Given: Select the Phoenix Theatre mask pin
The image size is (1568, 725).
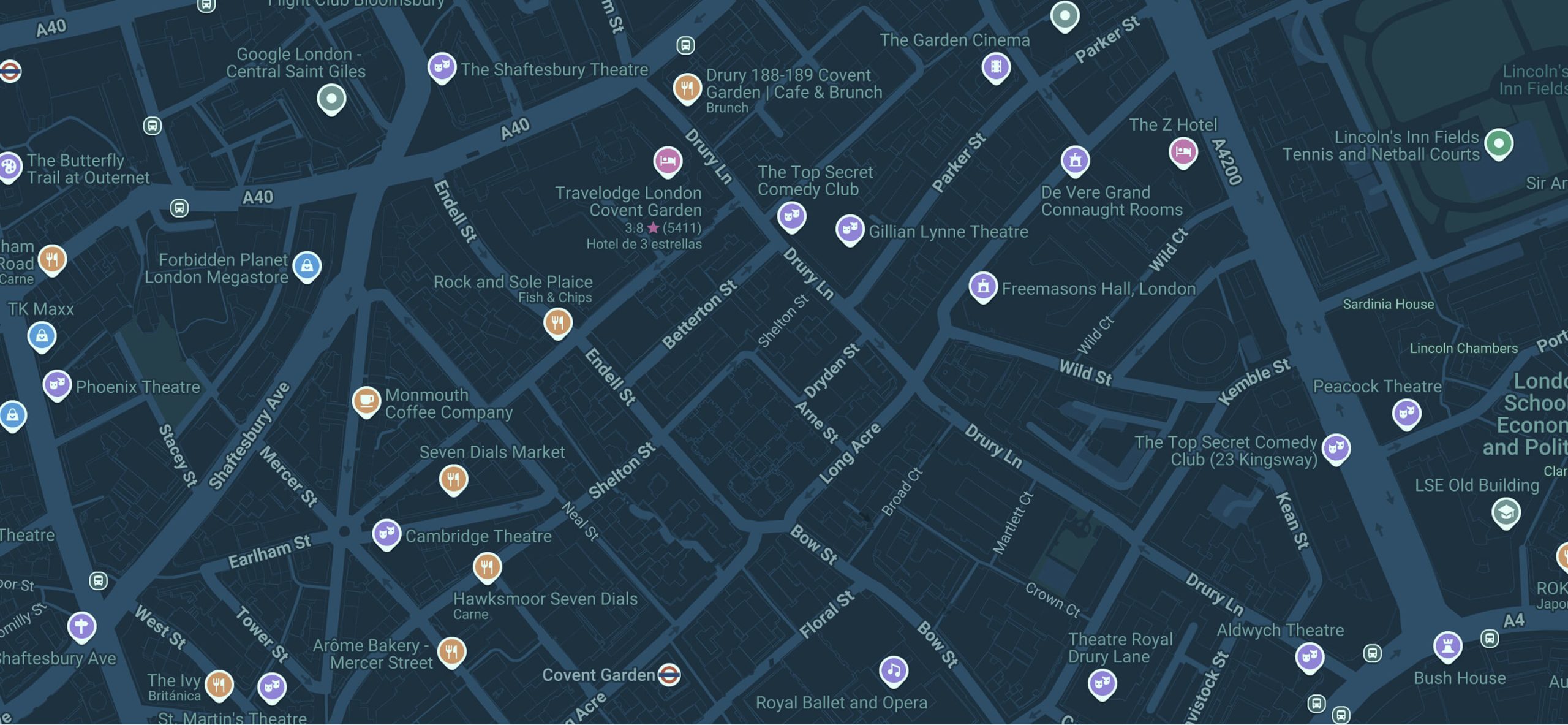Looking at the screenshot, I should pyautogui.click(x=57, y=385).
